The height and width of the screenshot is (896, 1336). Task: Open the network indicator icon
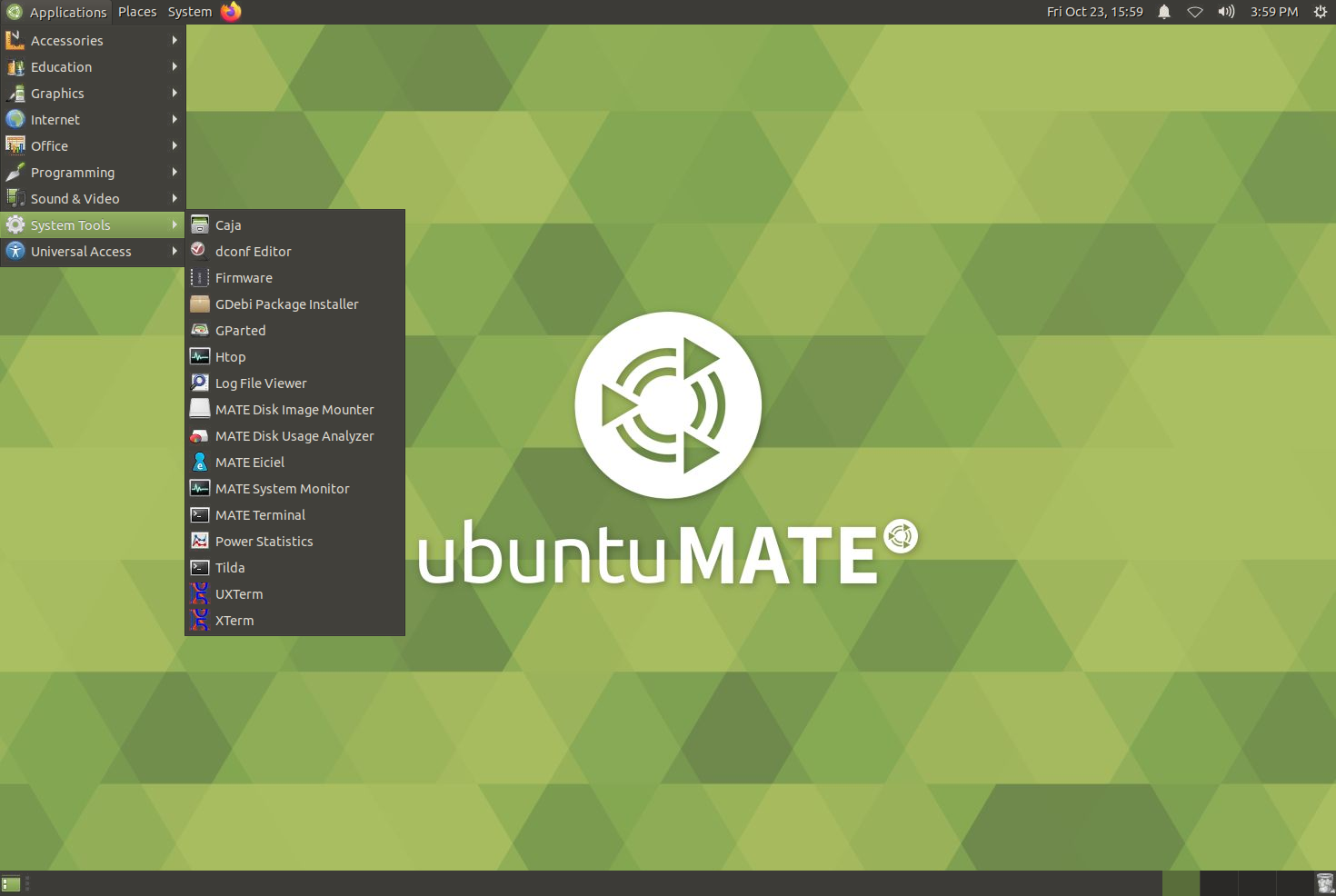point(1195,12)
